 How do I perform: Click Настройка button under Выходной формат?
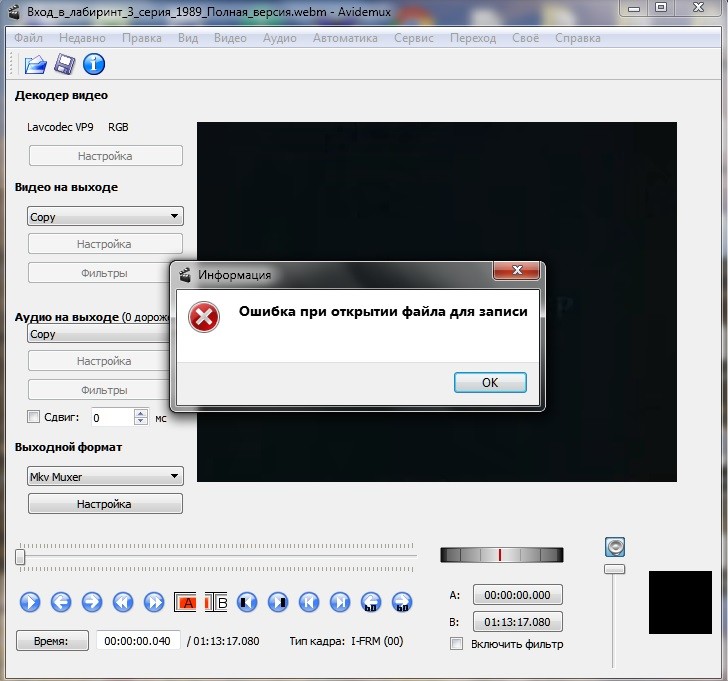[104, 504]
